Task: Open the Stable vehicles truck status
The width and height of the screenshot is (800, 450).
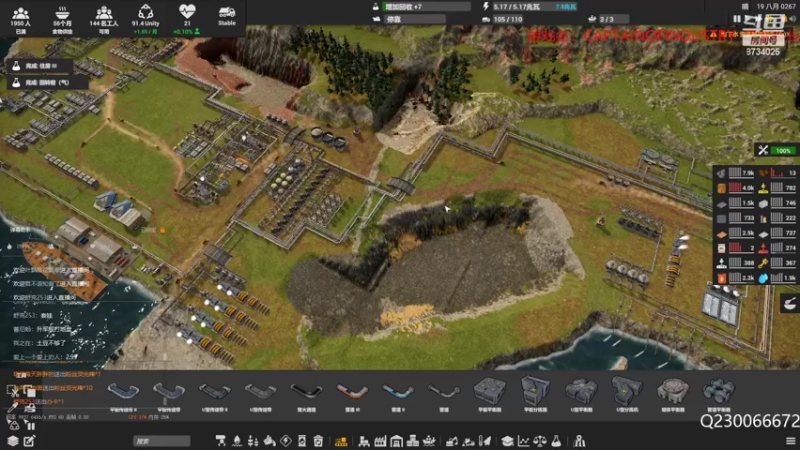Action: (x=227, y=17)
